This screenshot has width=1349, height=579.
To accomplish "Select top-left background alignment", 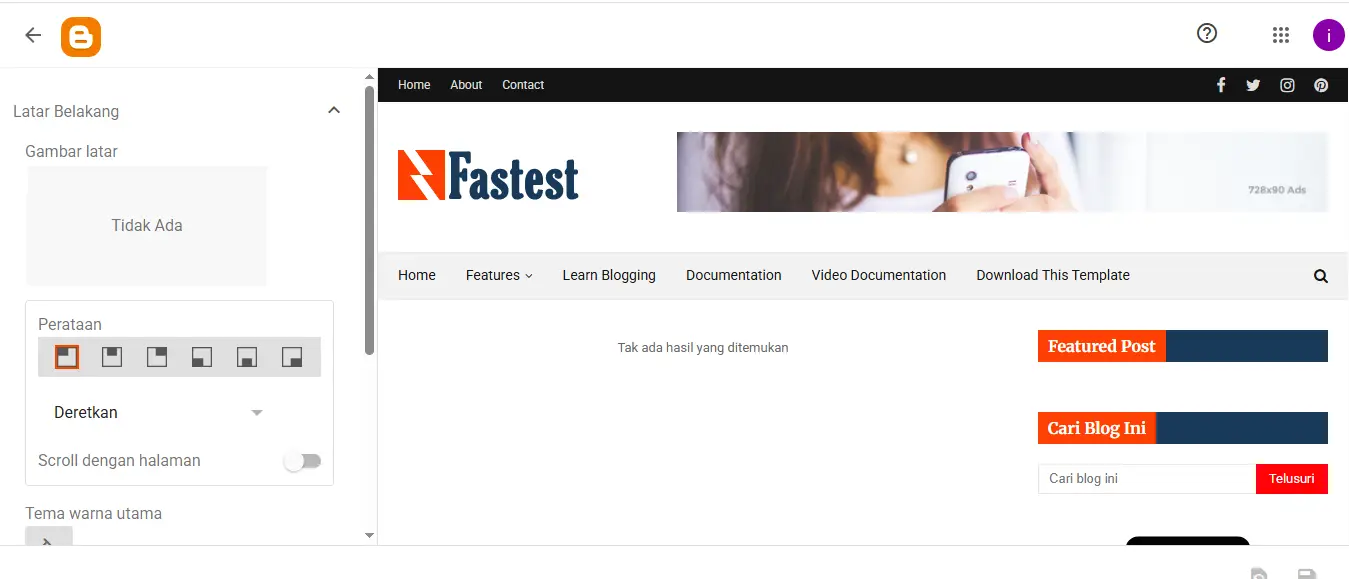I will (x=67, y=357).
